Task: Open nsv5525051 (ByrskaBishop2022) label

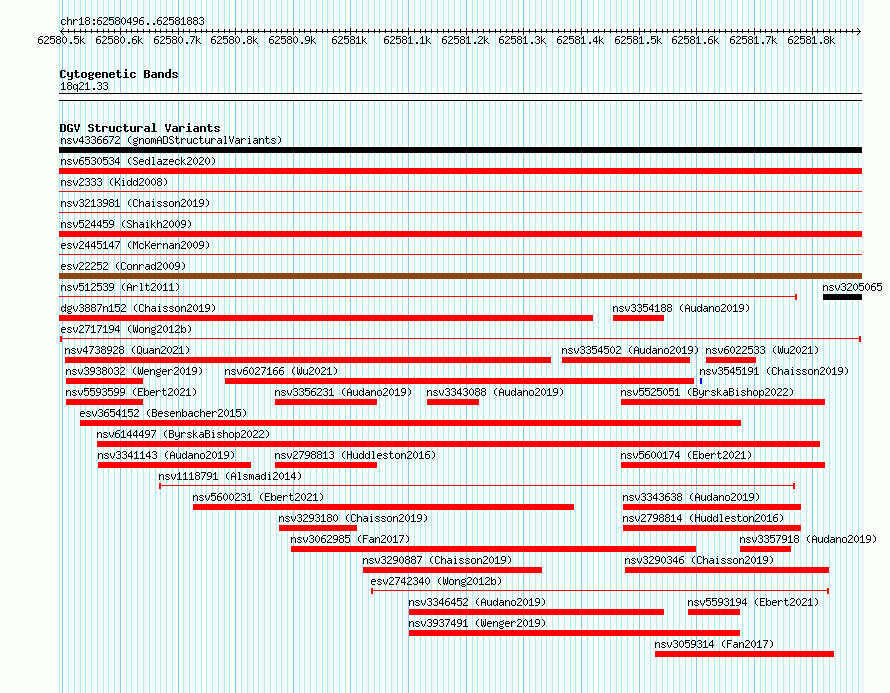Action: [x=707, y=392]
